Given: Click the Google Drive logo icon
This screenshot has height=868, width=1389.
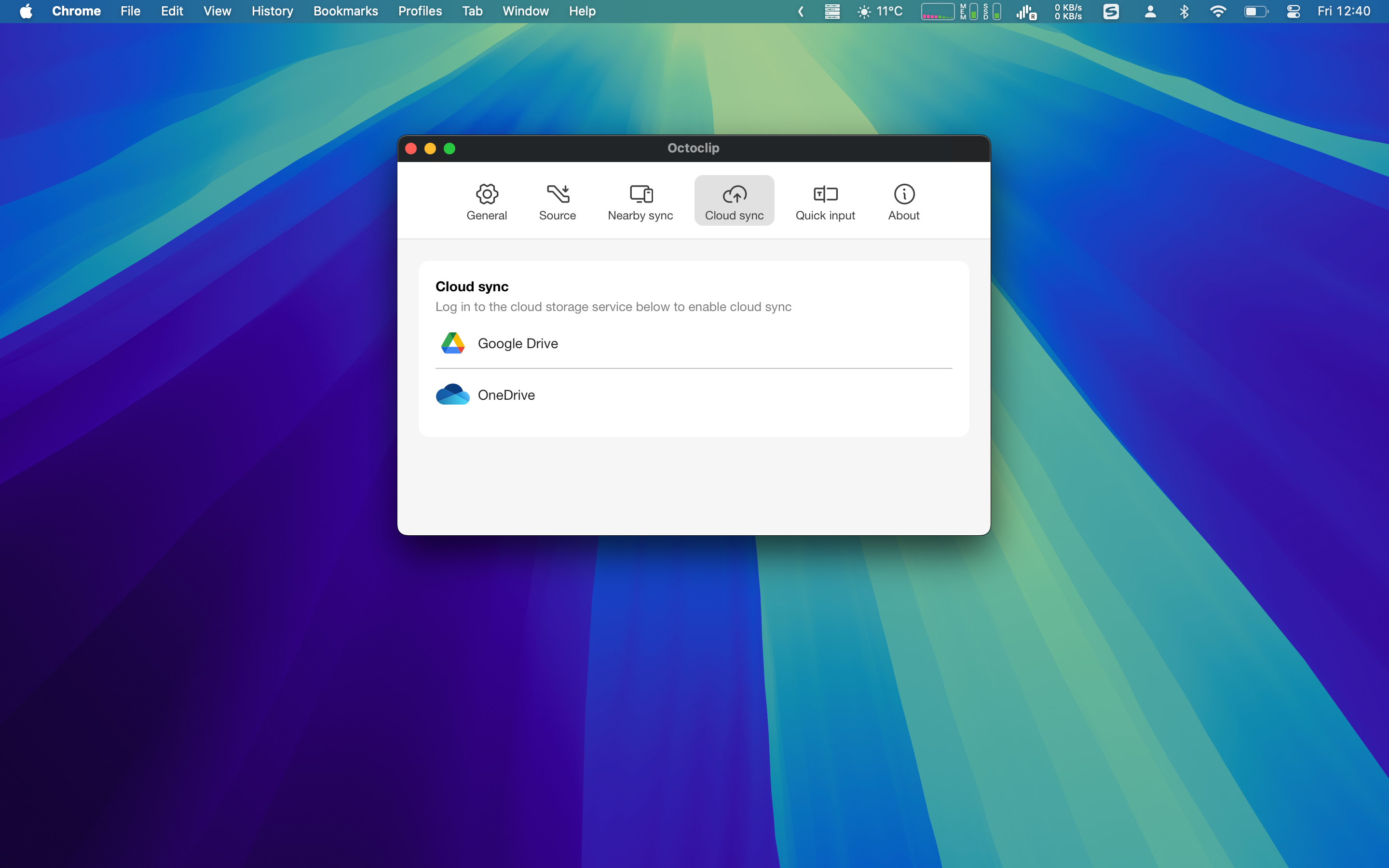Looking at the screenshot, I should click(452, 343).
